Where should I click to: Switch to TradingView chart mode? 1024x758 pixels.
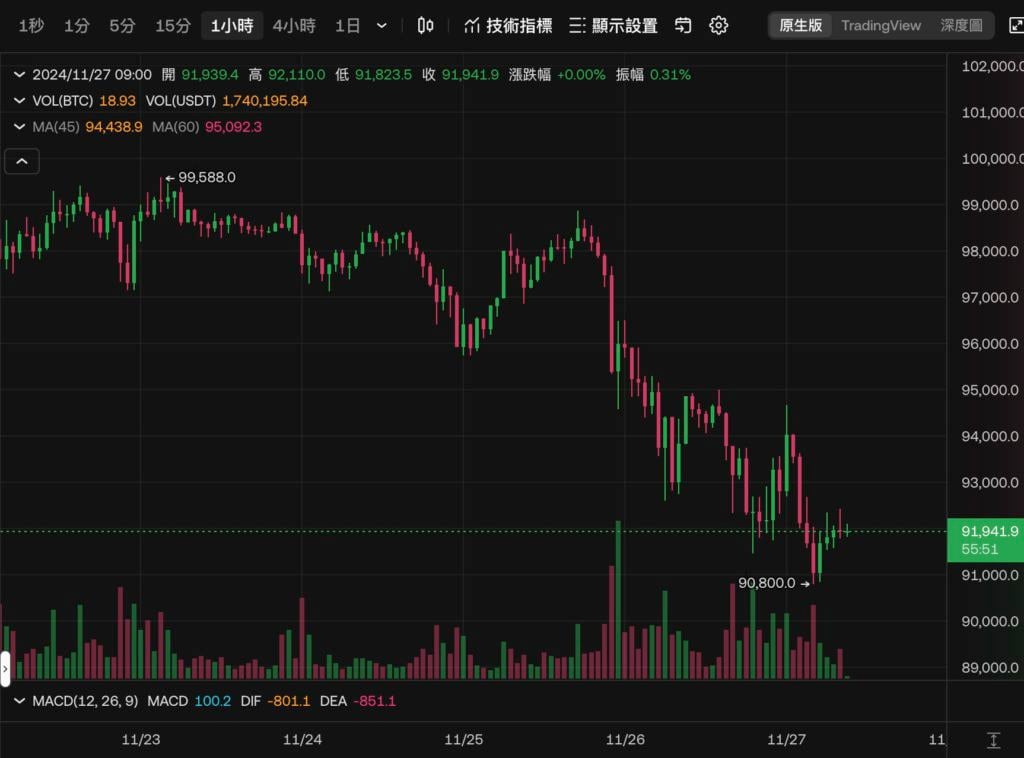881,25
